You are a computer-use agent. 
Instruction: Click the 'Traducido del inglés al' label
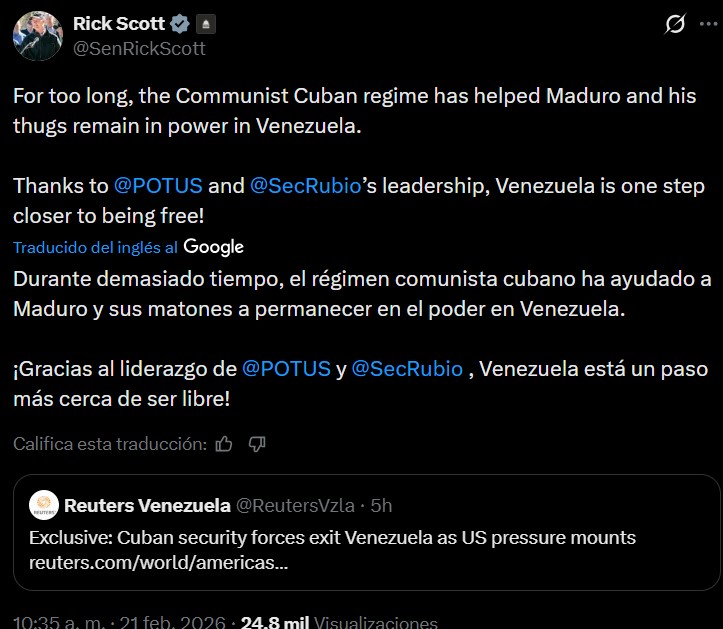(x=96, y=247)
